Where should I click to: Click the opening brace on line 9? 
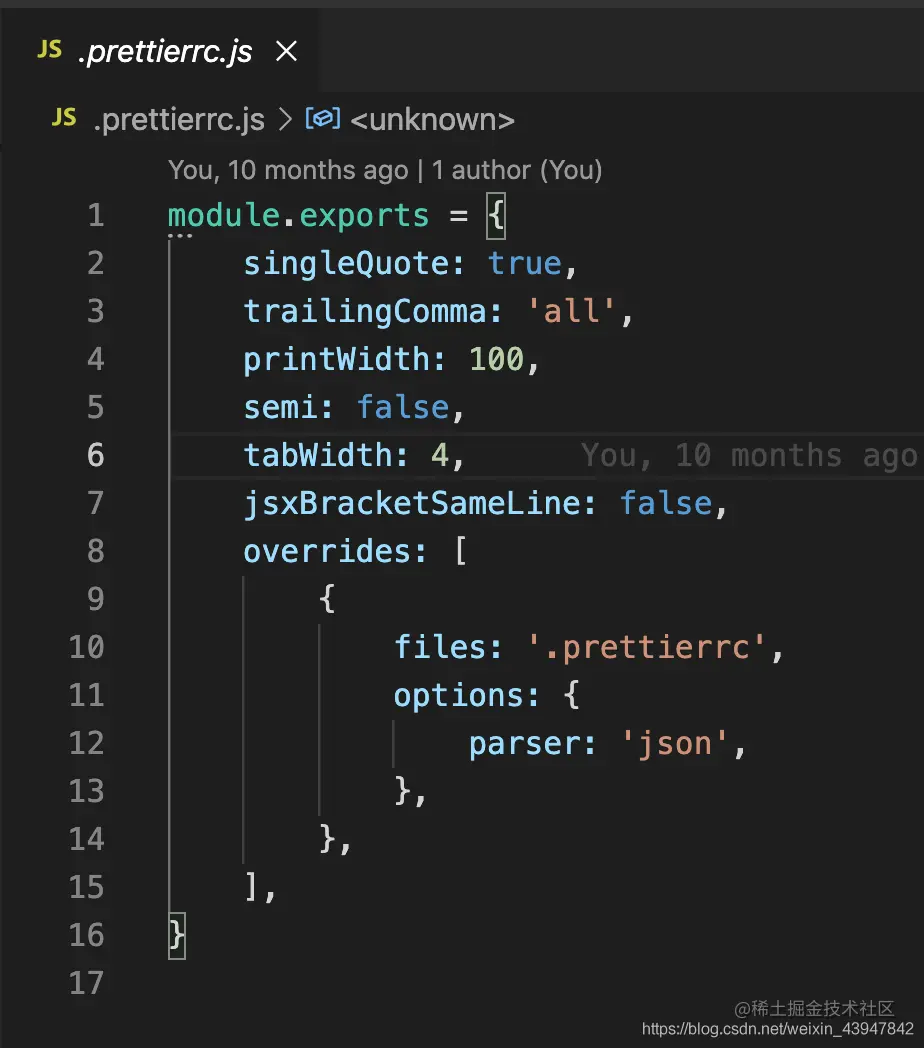(327, 599)
